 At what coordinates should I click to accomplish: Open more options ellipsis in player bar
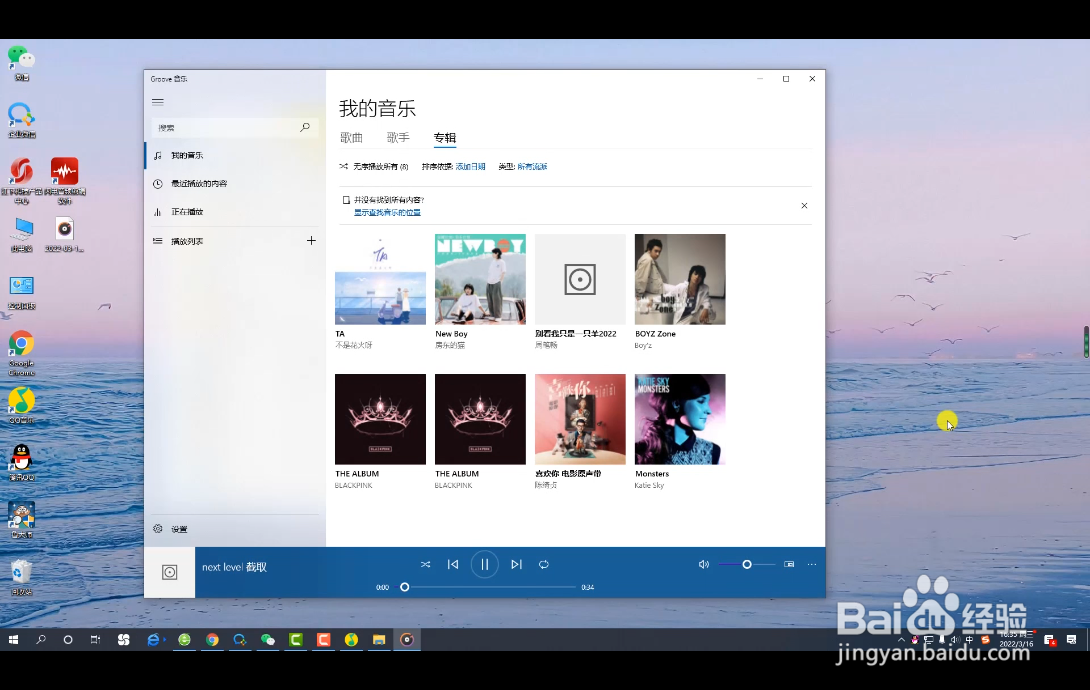[x=812, y=565]
